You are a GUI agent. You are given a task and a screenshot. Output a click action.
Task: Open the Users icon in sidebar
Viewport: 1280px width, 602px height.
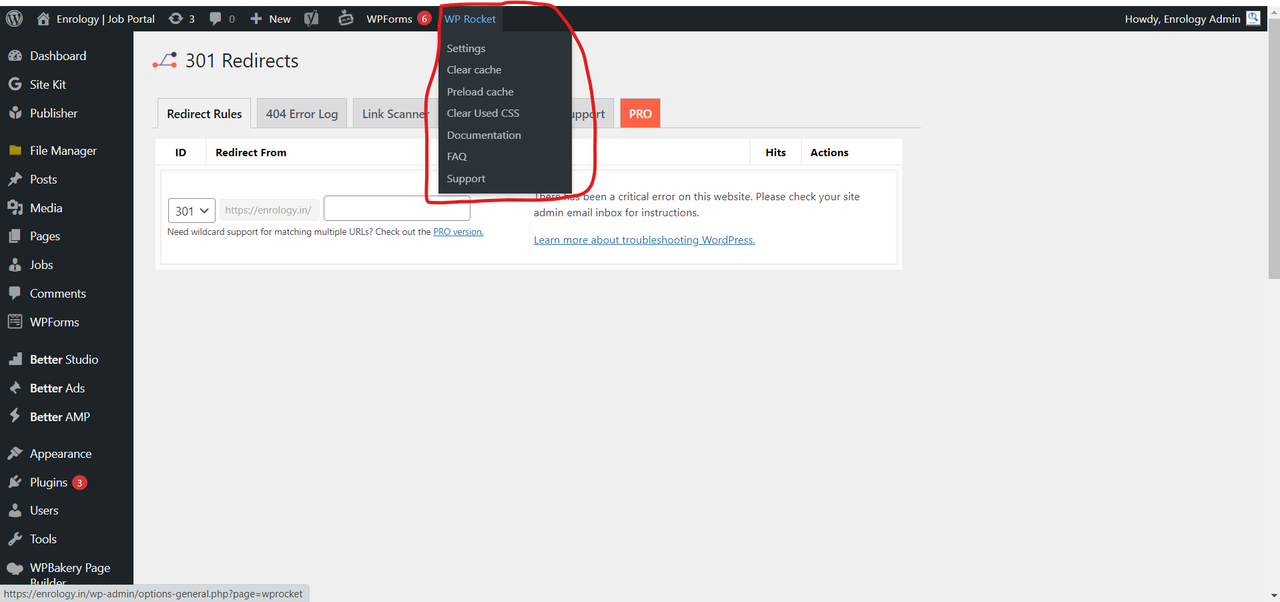click(15, 510)
